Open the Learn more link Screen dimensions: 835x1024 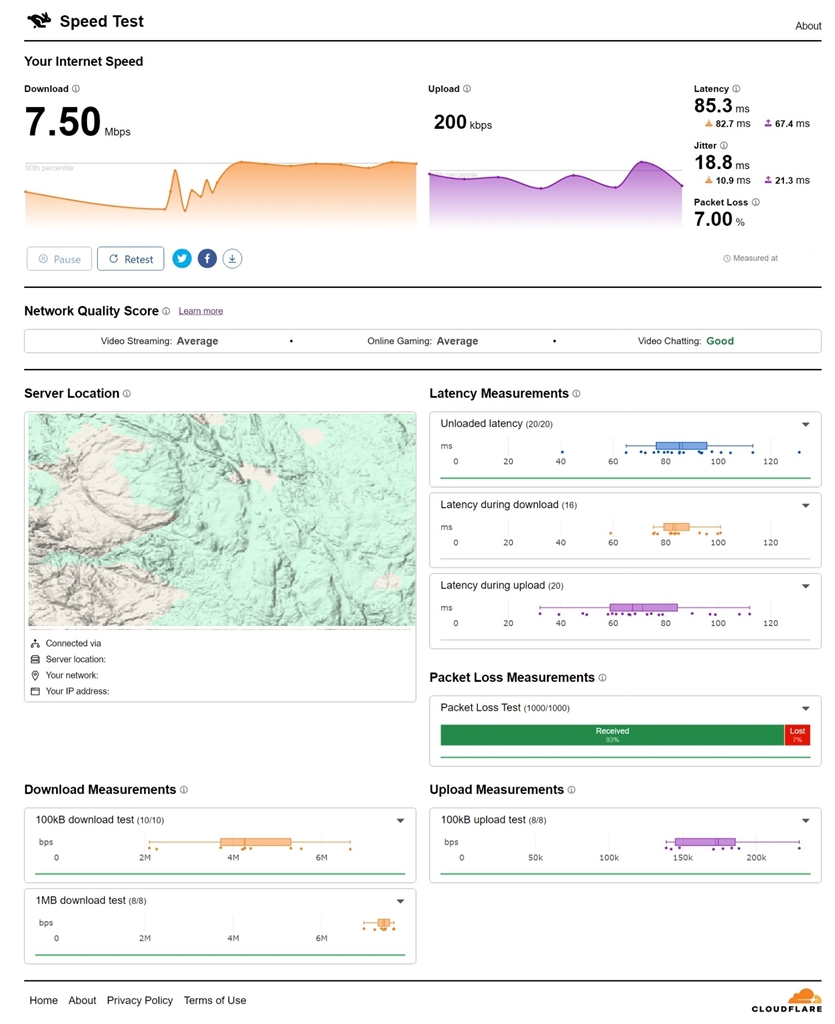point(200,312)
